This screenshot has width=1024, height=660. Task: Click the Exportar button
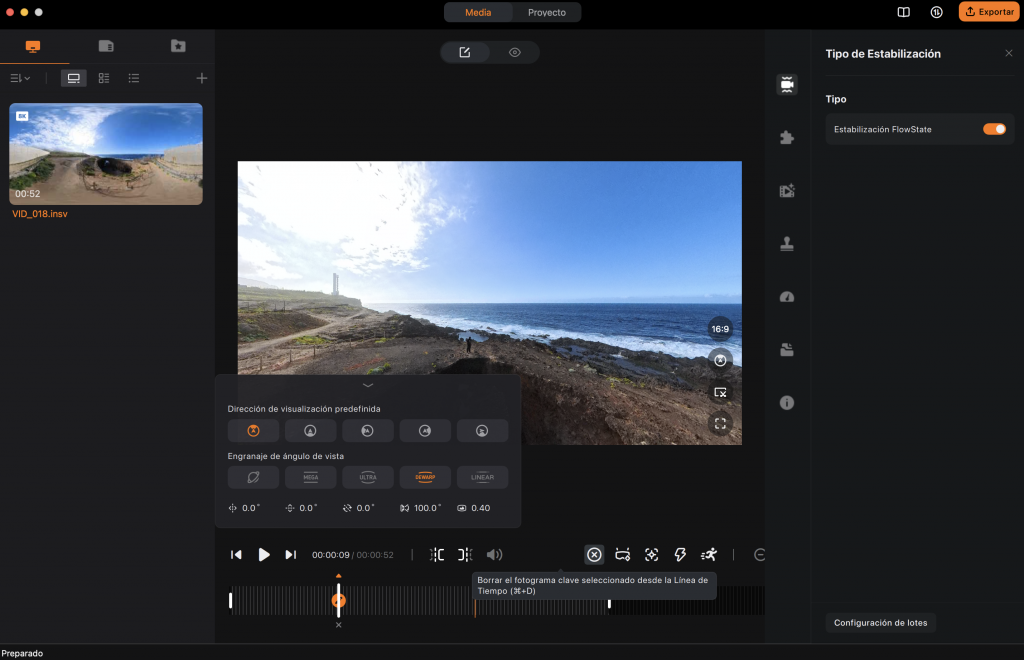[x=989, y=12]
